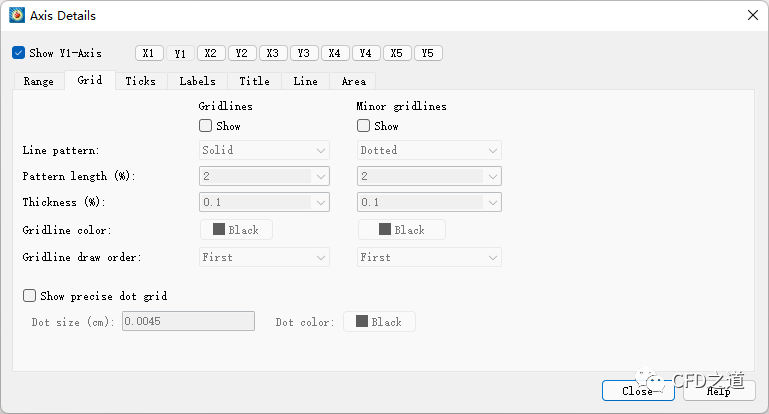Viewport: 769px width, 414px height.
Task: Click the Dot size input field
Action: [x=188, y=322]
